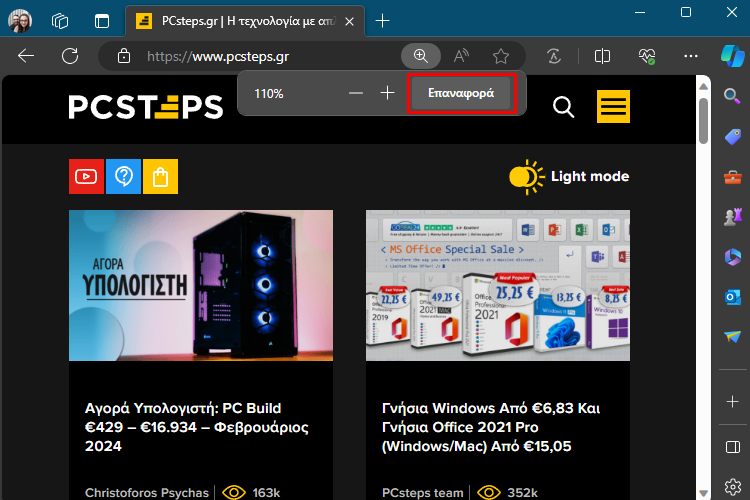
Task: Go back to the previous page
Action: (x=26, y=56)
